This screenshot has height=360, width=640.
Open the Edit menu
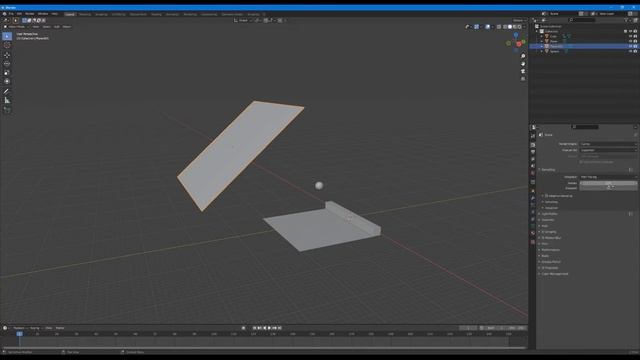point(19,14)
